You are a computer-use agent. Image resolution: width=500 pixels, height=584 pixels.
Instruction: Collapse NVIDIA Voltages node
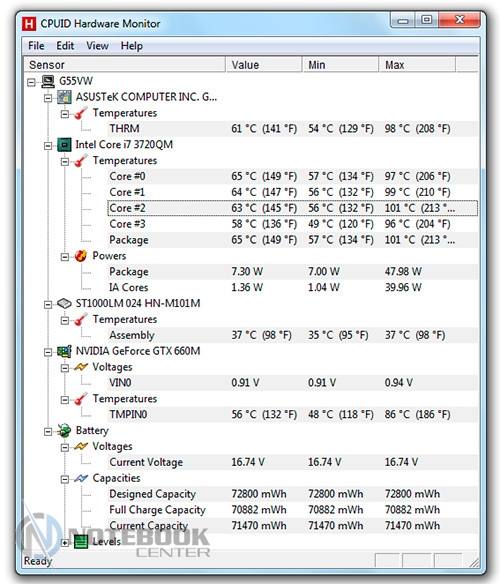click(x=65, y=368)
